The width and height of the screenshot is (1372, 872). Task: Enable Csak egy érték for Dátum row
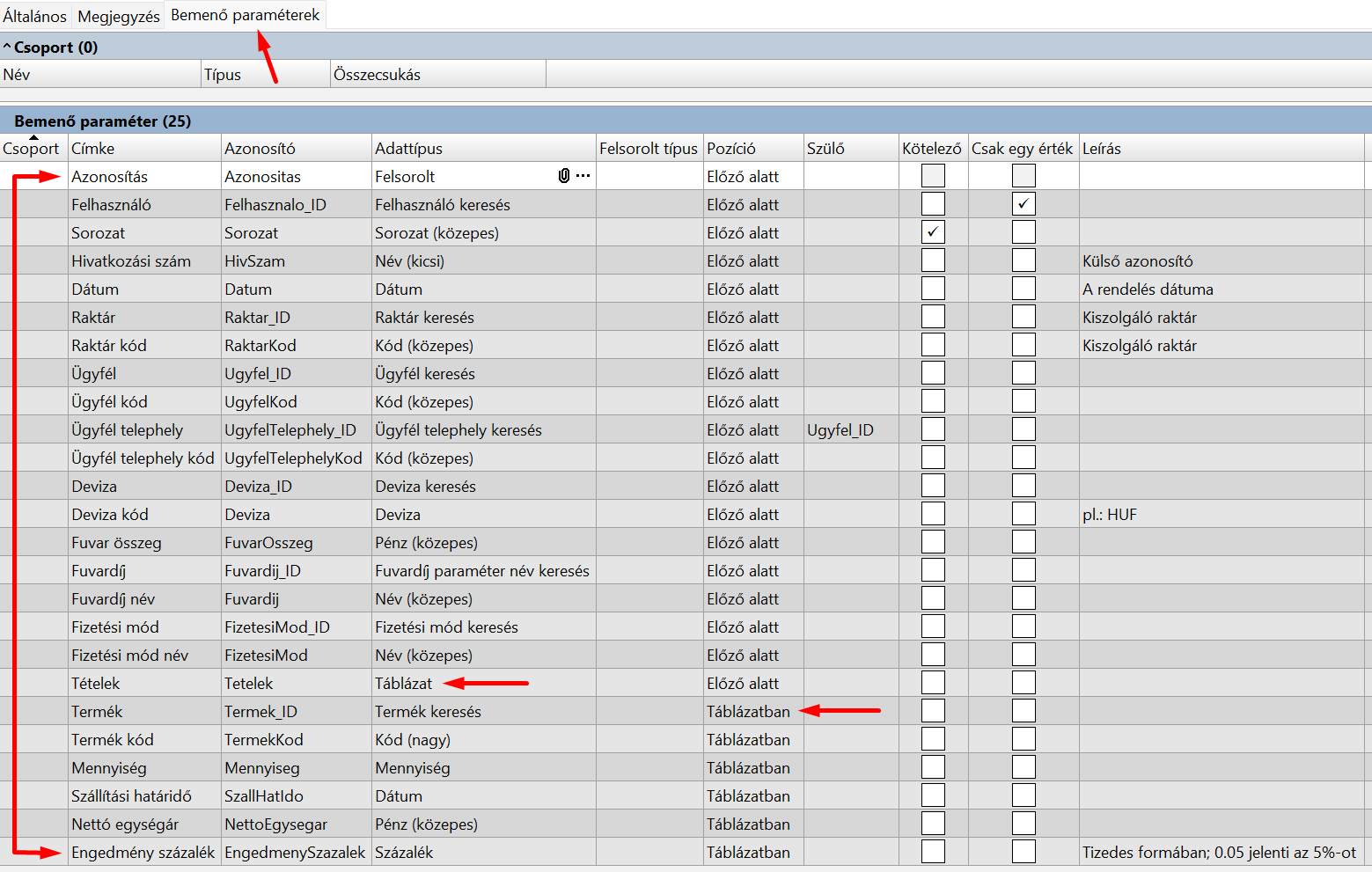(1023, 289)
